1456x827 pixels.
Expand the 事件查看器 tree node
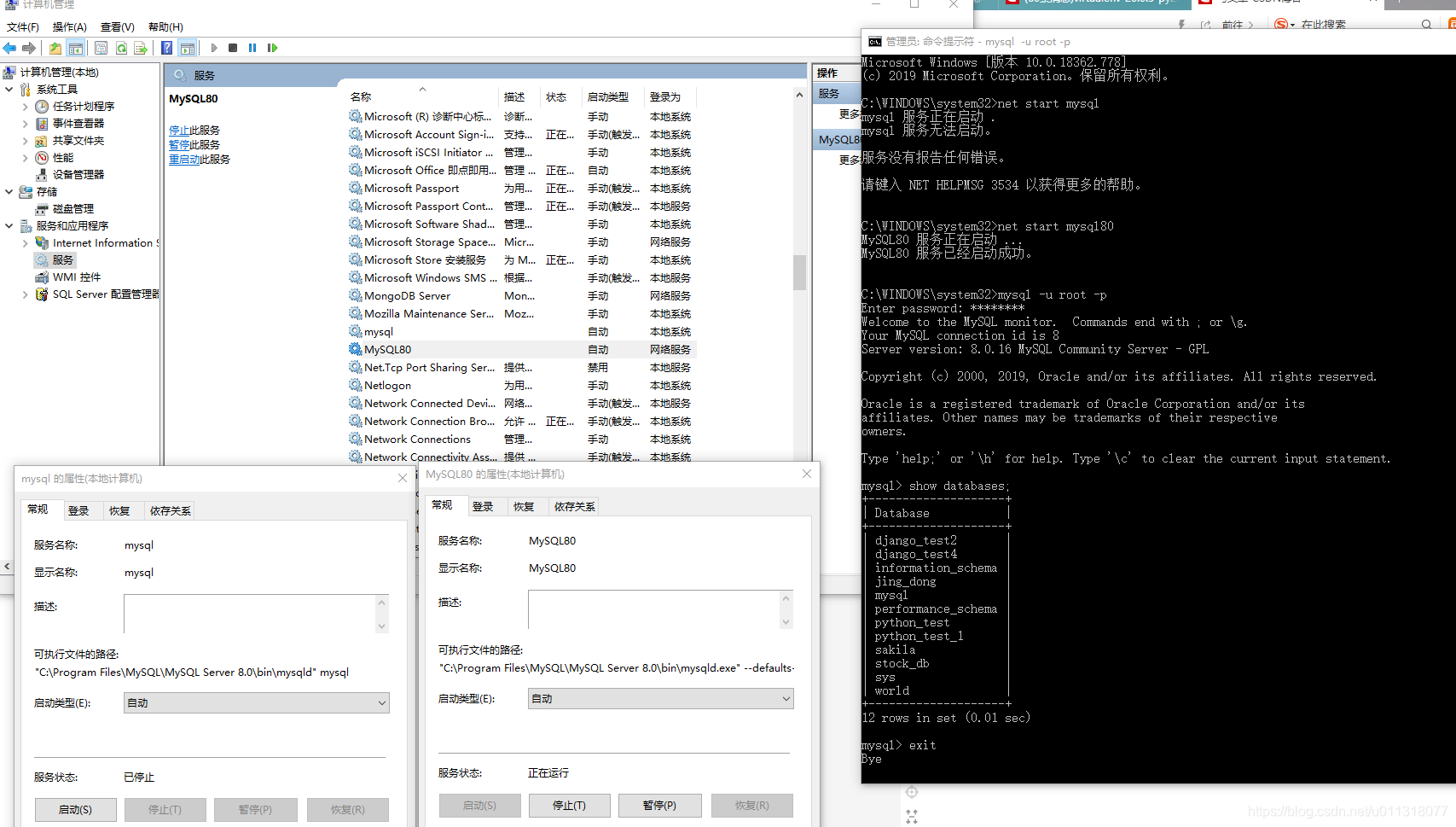point(25,124)
